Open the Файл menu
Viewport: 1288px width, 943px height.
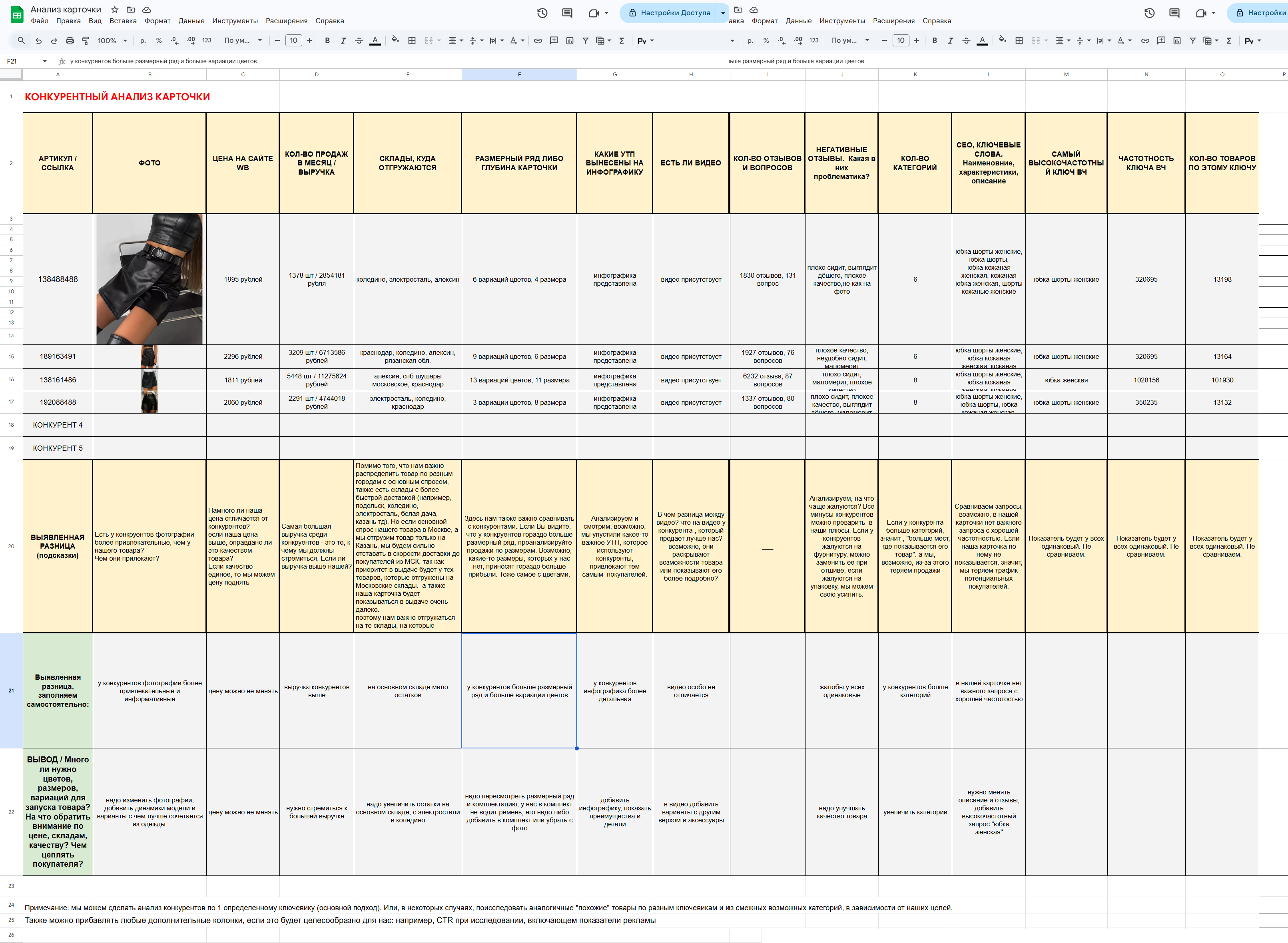click(x=40, y=21)
